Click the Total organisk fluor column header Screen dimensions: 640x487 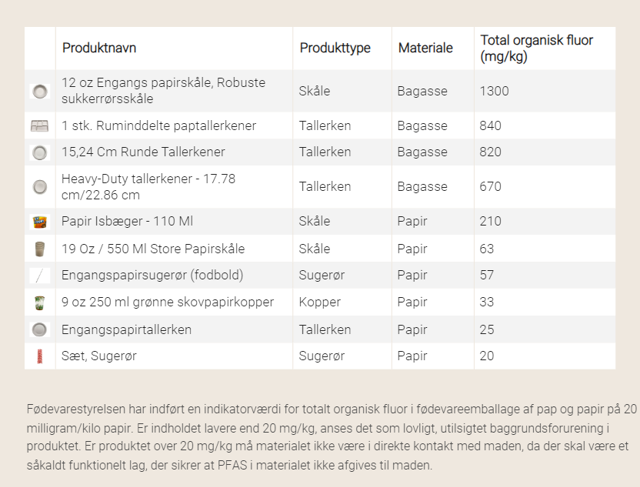pyautogui.click(x=536, y=48)
